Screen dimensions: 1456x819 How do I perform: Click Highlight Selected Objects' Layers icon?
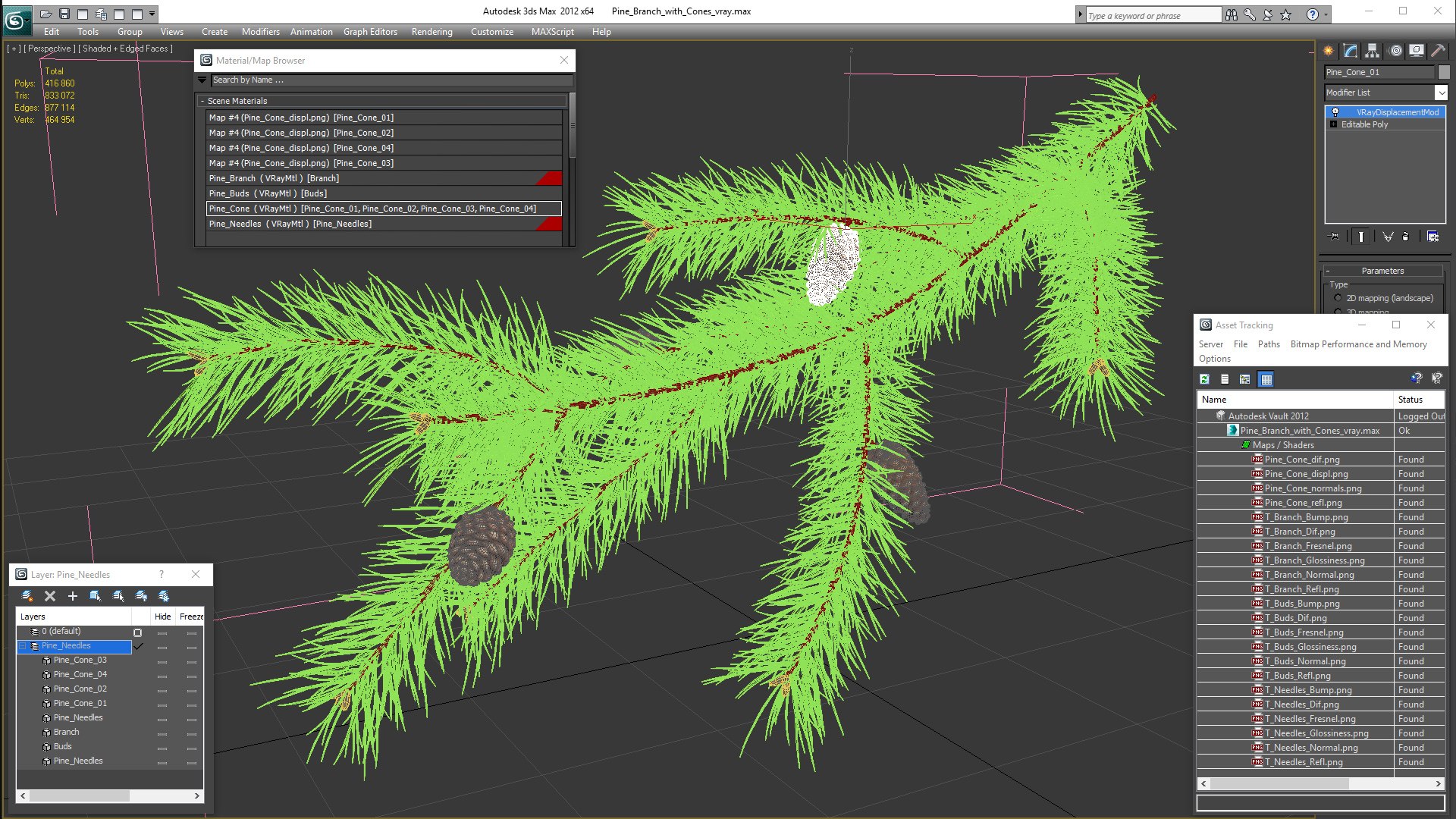118,596
